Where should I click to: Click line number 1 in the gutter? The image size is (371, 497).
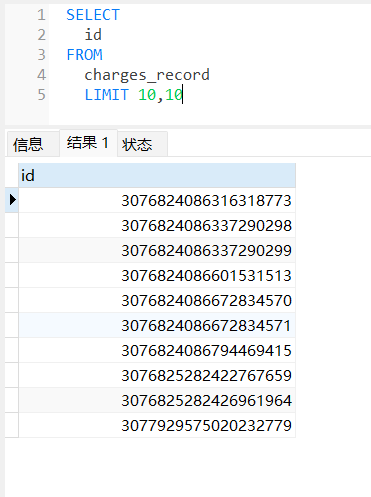point(41,15)
